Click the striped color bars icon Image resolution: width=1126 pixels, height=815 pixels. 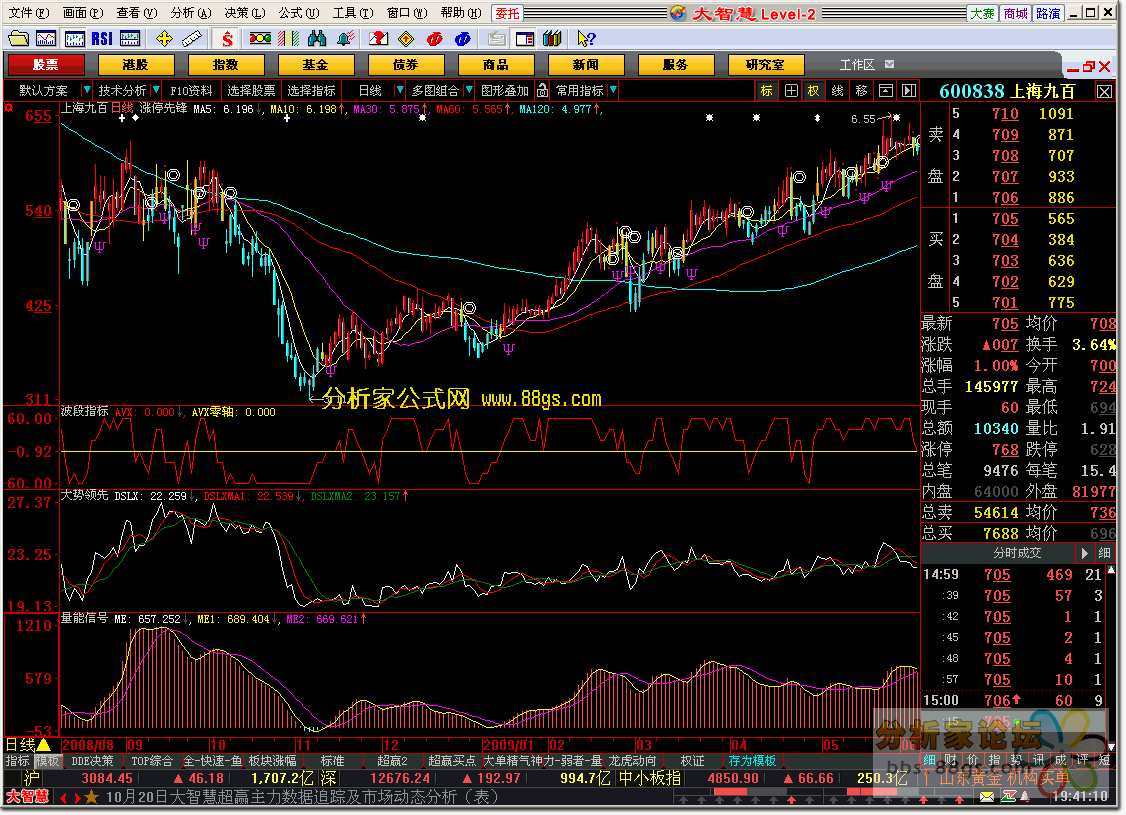[x=289, y=38]
